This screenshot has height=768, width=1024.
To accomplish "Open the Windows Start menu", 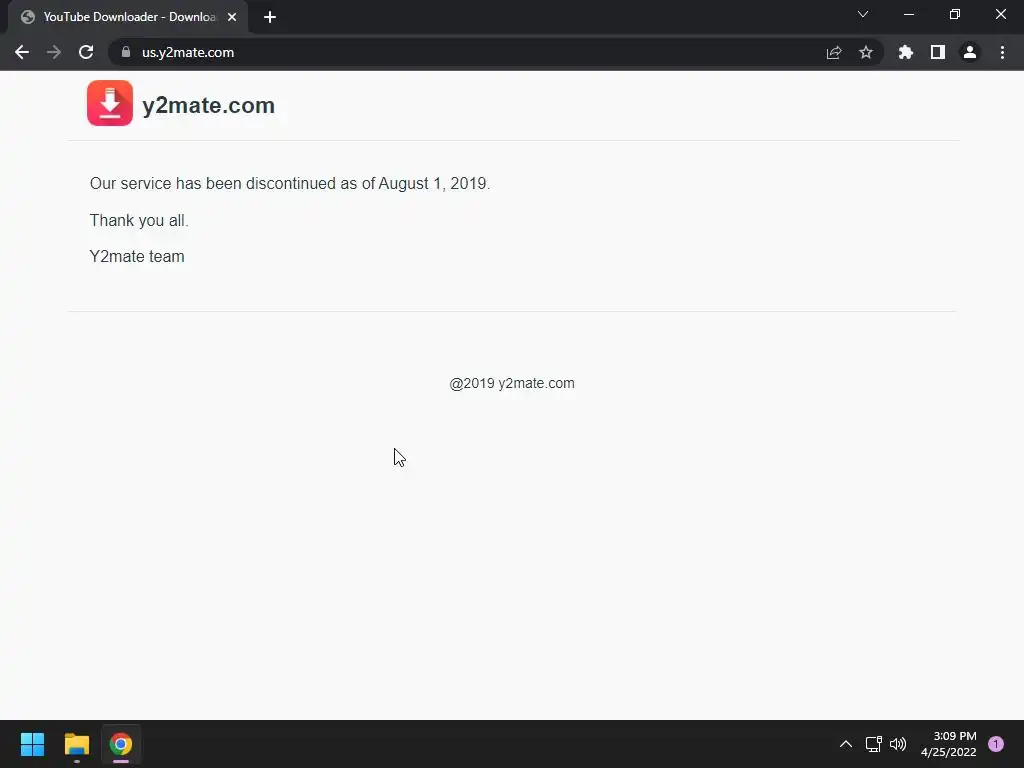I will click(32, 744).
